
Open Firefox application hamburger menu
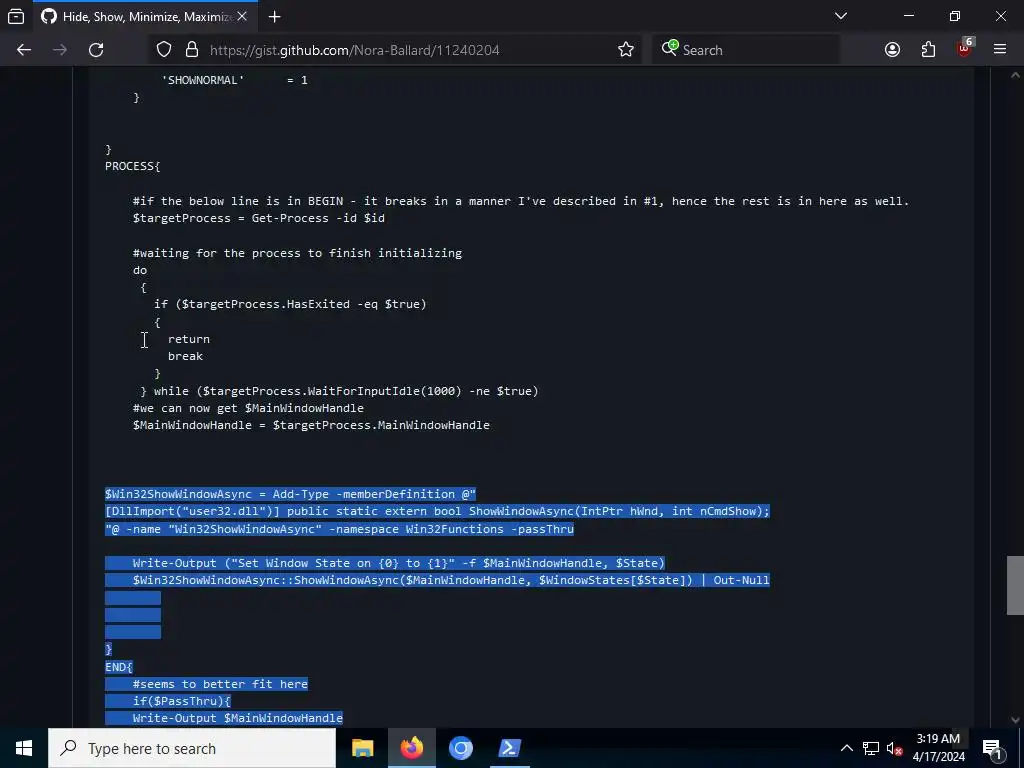(x=1000, y=49)
